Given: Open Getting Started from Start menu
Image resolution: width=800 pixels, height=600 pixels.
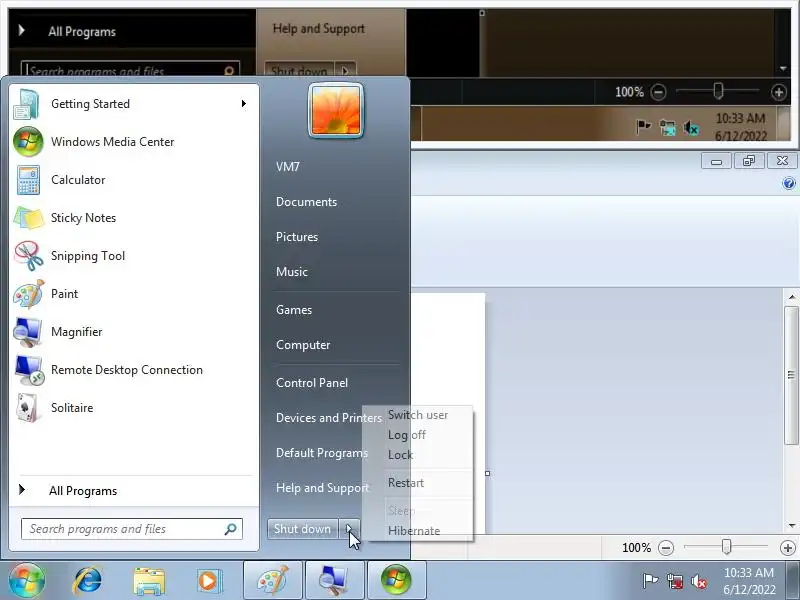Looking at the screenshot, I should (134, 104).
